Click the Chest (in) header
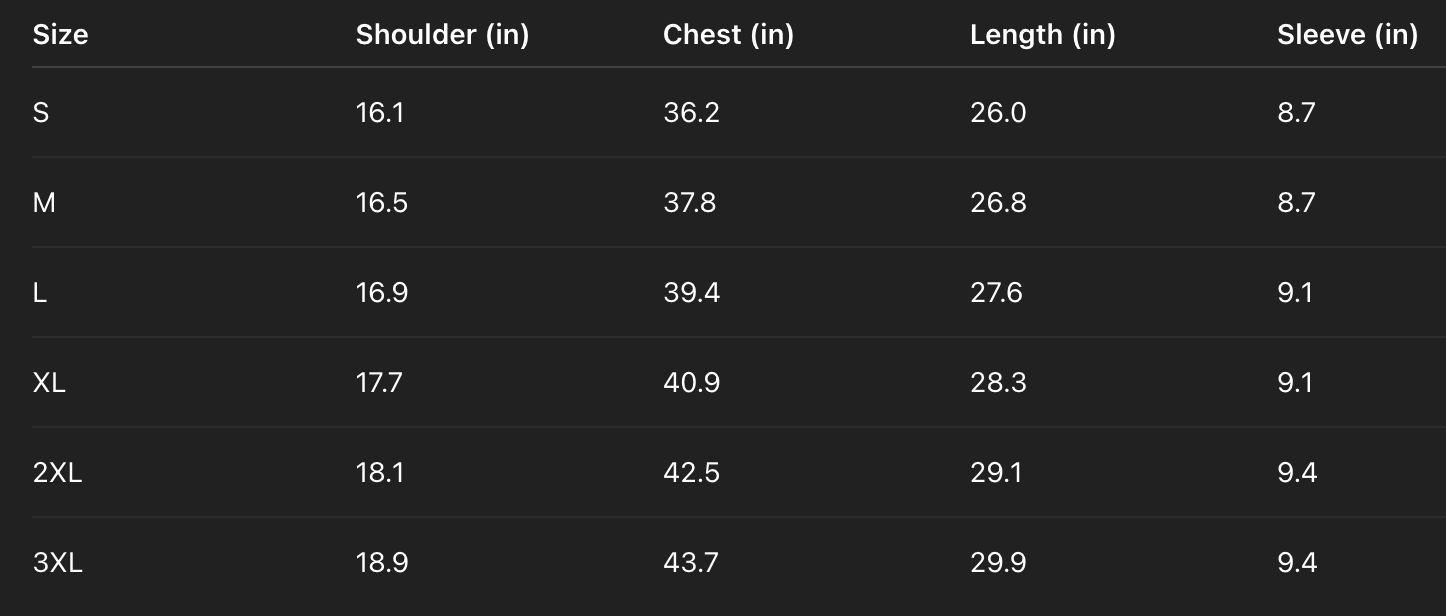This screenshot has height=616, width=1446. click(x=728, y=35)
